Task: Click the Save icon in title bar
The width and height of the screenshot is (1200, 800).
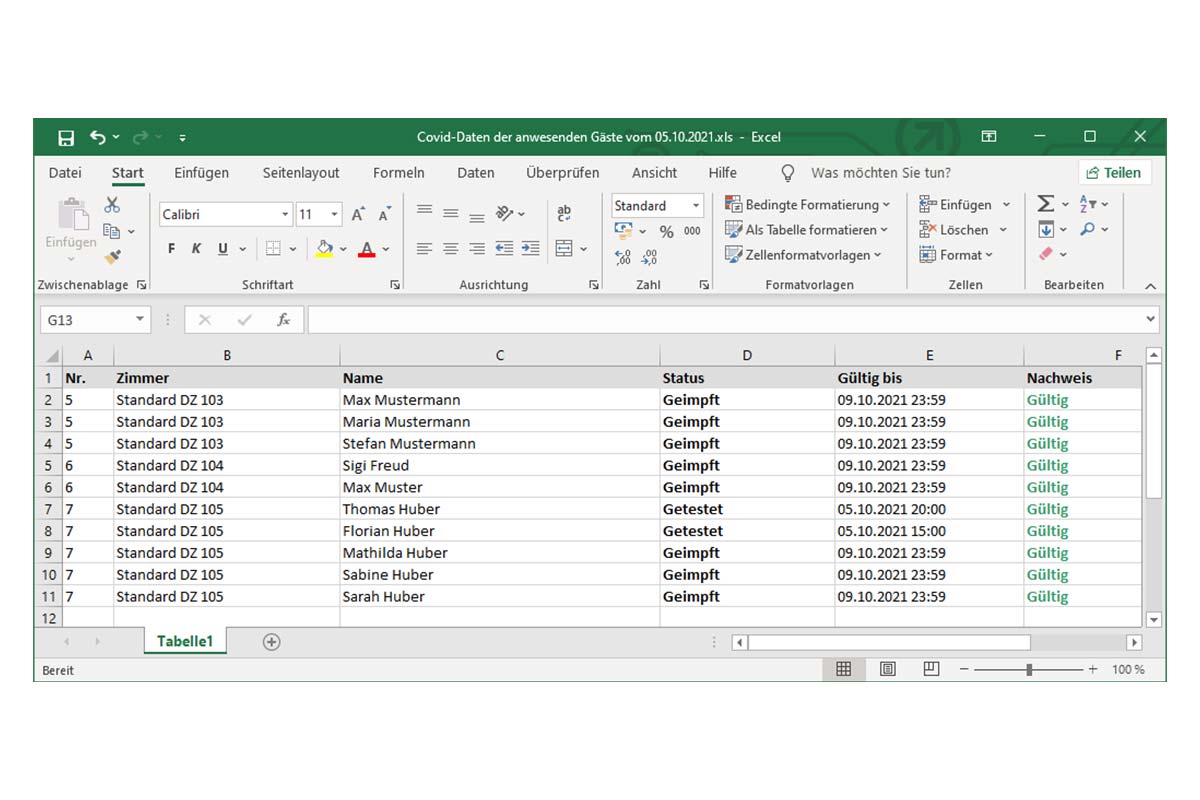Action: tap(66, 137)
